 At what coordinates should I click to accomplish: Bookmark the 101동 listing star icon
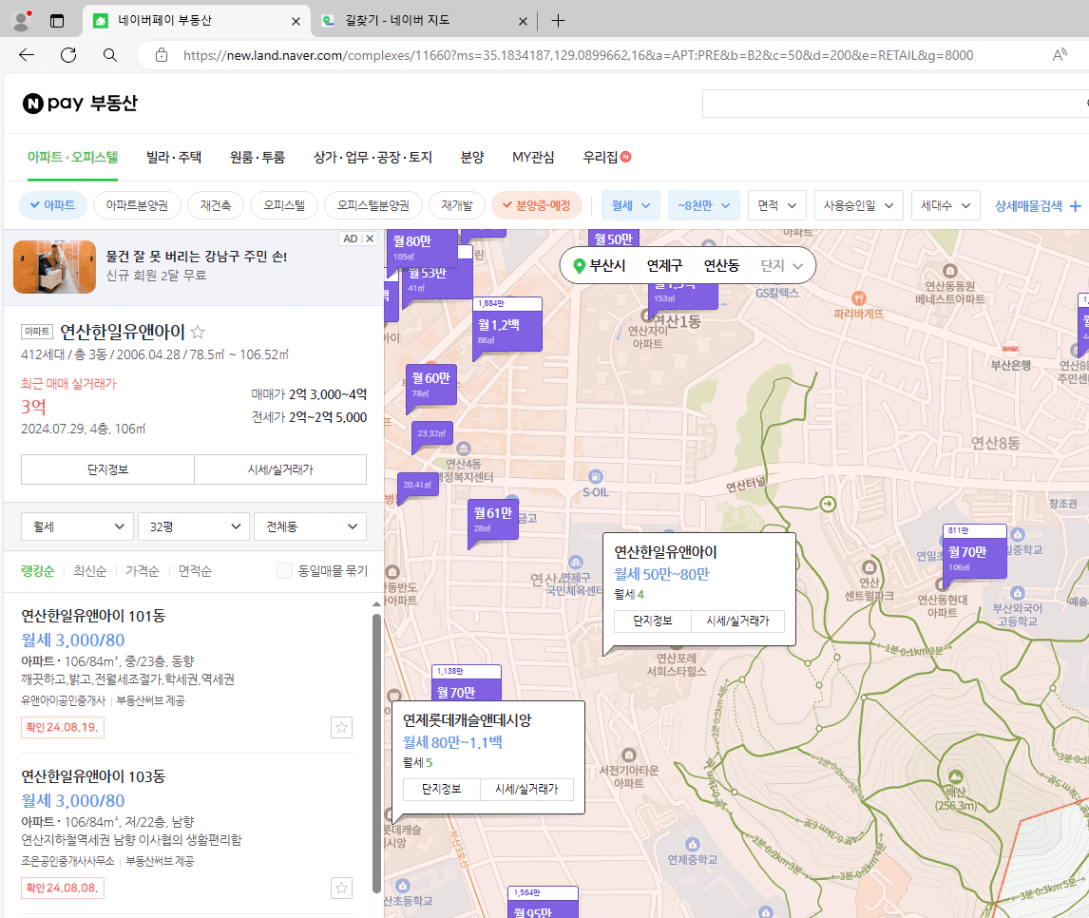[342, 727]
